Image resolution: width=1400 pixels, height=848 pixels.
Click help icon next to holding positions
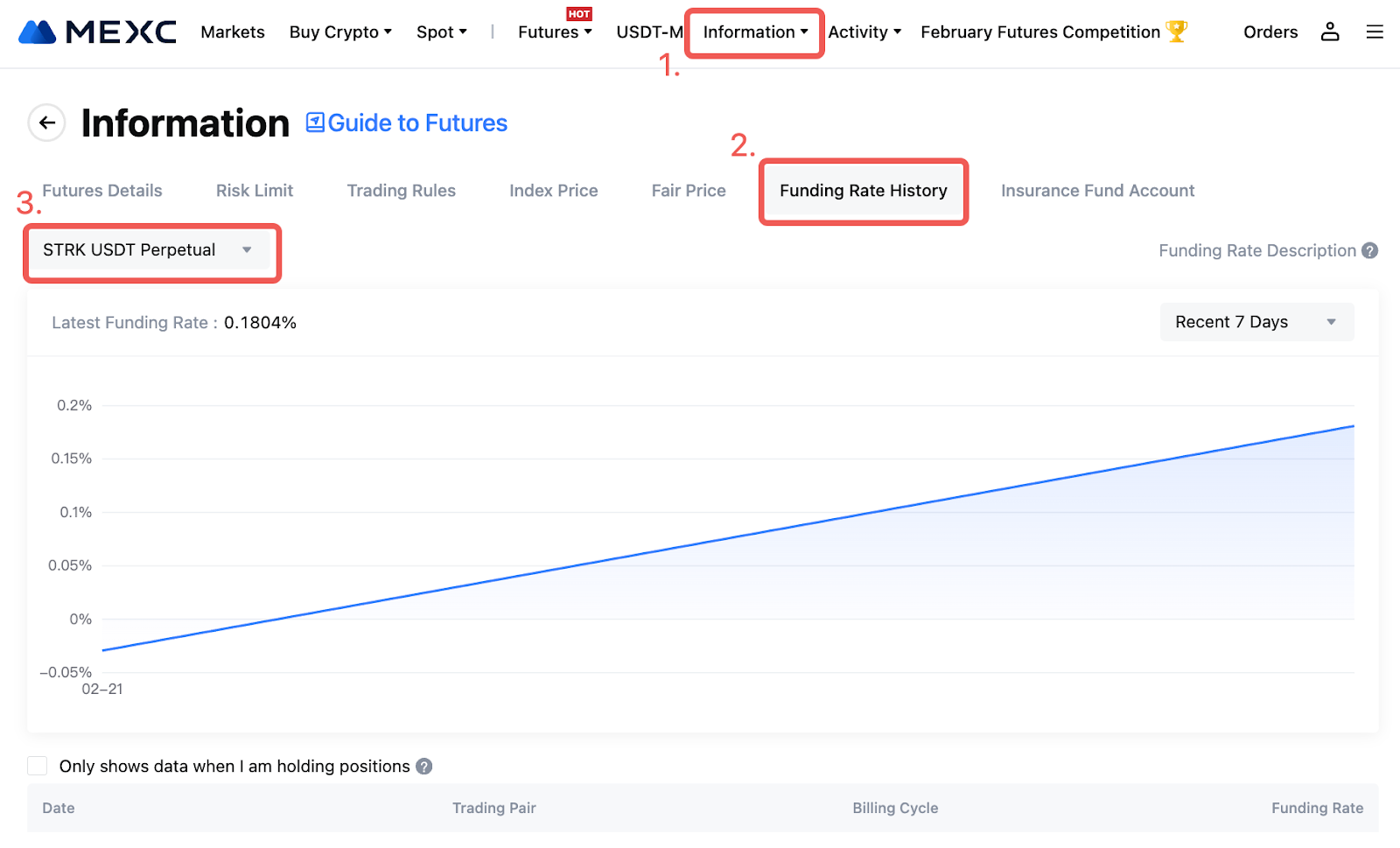(424, 767)
